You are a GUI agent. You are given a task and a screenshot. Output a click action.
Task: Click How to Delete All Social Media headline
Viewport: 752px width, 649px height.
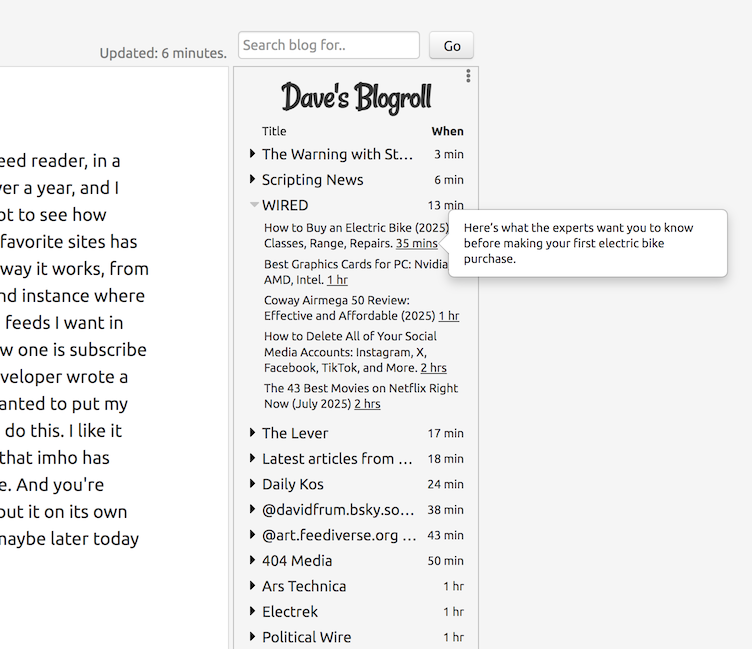click(x=350, y=352)
